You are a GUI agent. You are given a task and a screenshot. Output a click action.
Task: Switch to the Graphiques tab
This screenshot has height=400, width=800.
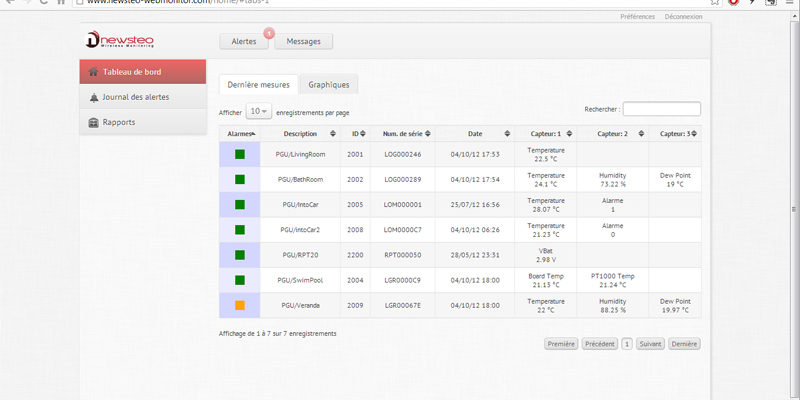click(329, 85)
